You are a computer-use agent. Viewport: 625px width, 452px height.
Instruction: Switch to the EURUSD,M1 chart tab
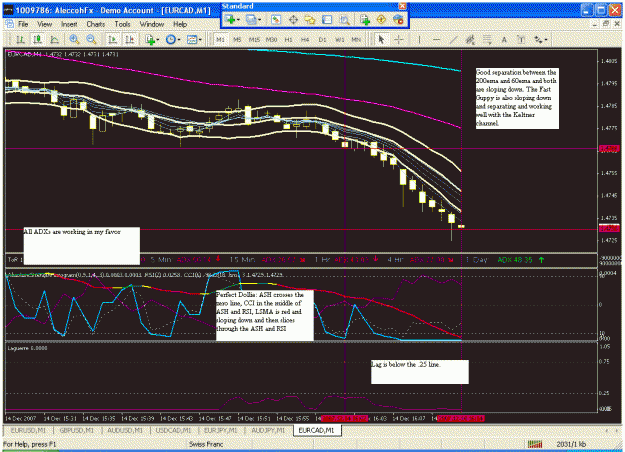pos(28,430)
